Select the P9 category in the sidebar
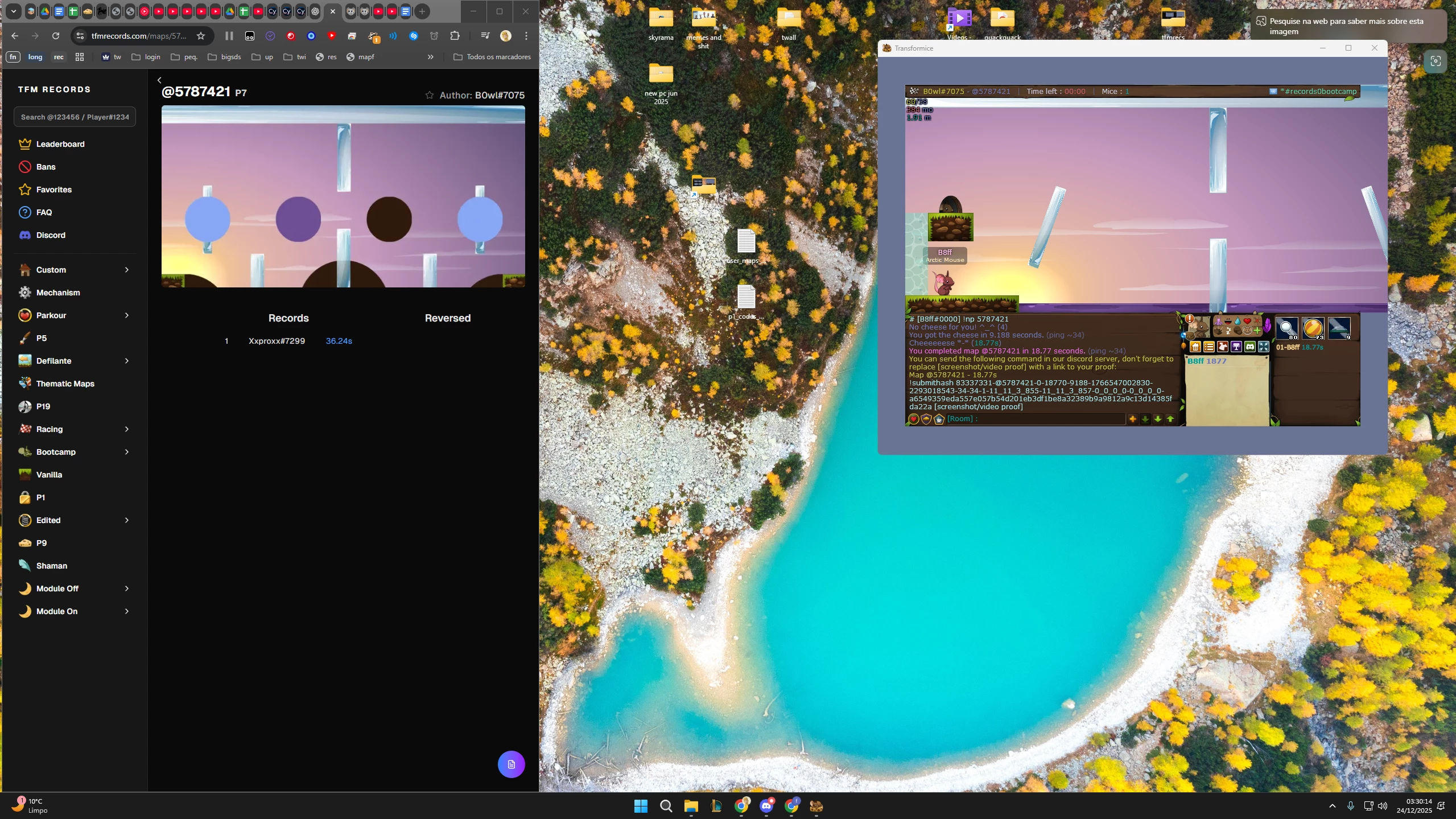Image resolution: width=1456 pixels, height=819 pixels. [x=75, y=543]
